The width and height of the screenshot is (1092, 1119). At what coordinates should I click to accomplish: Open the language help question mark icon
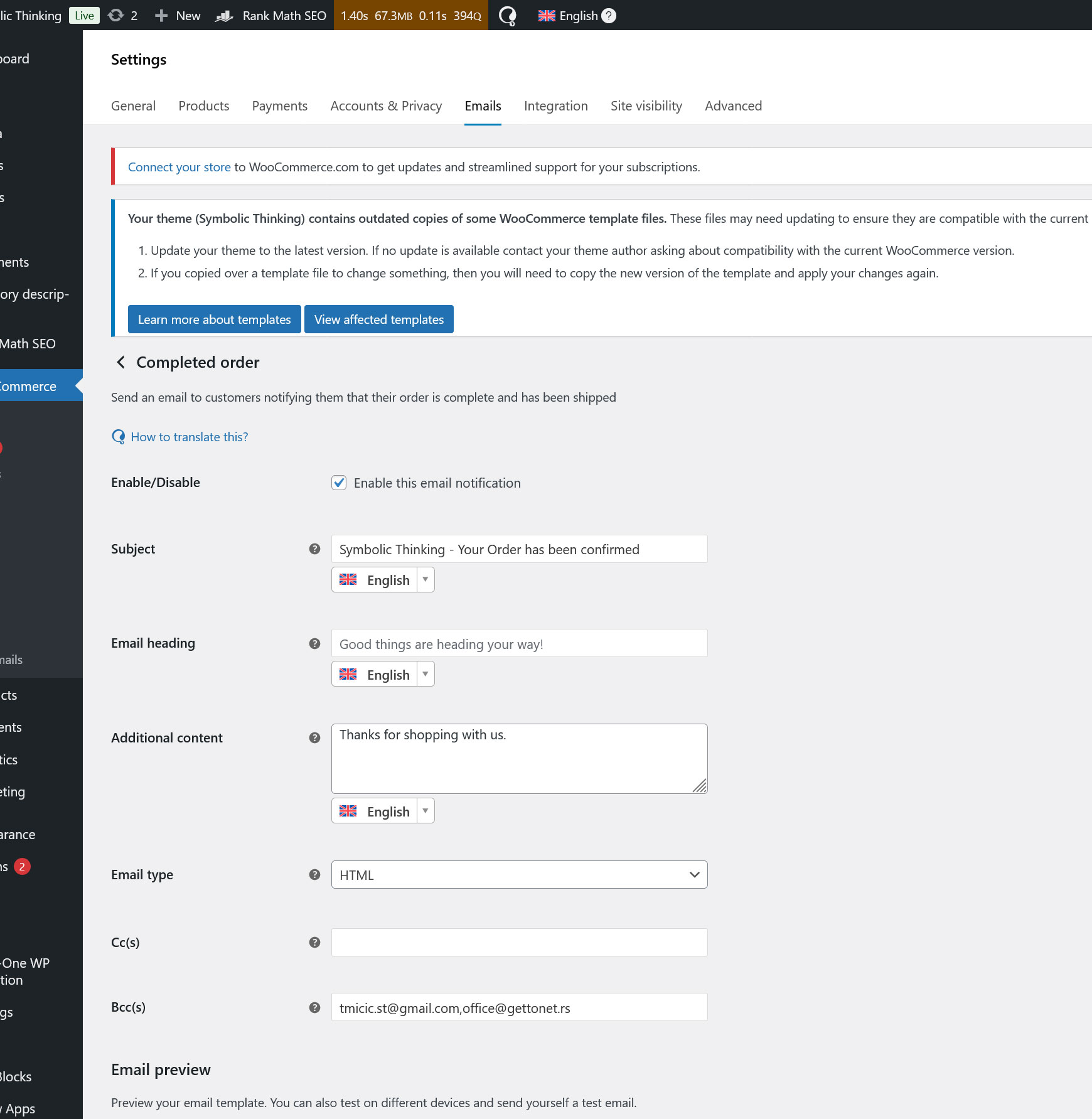point(609,16)
